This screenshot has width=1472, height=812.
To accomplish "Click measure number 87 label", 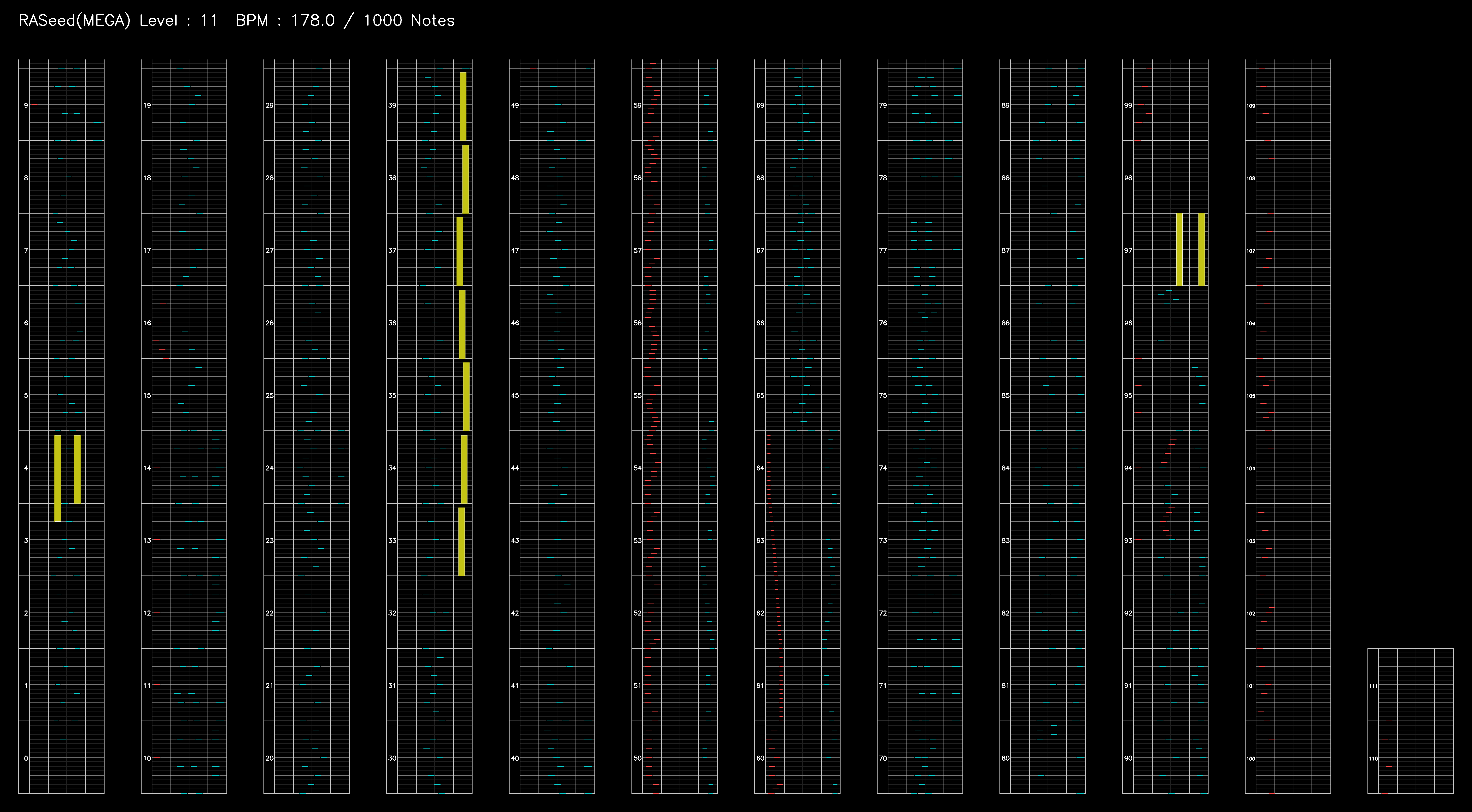I will 1005,250.
